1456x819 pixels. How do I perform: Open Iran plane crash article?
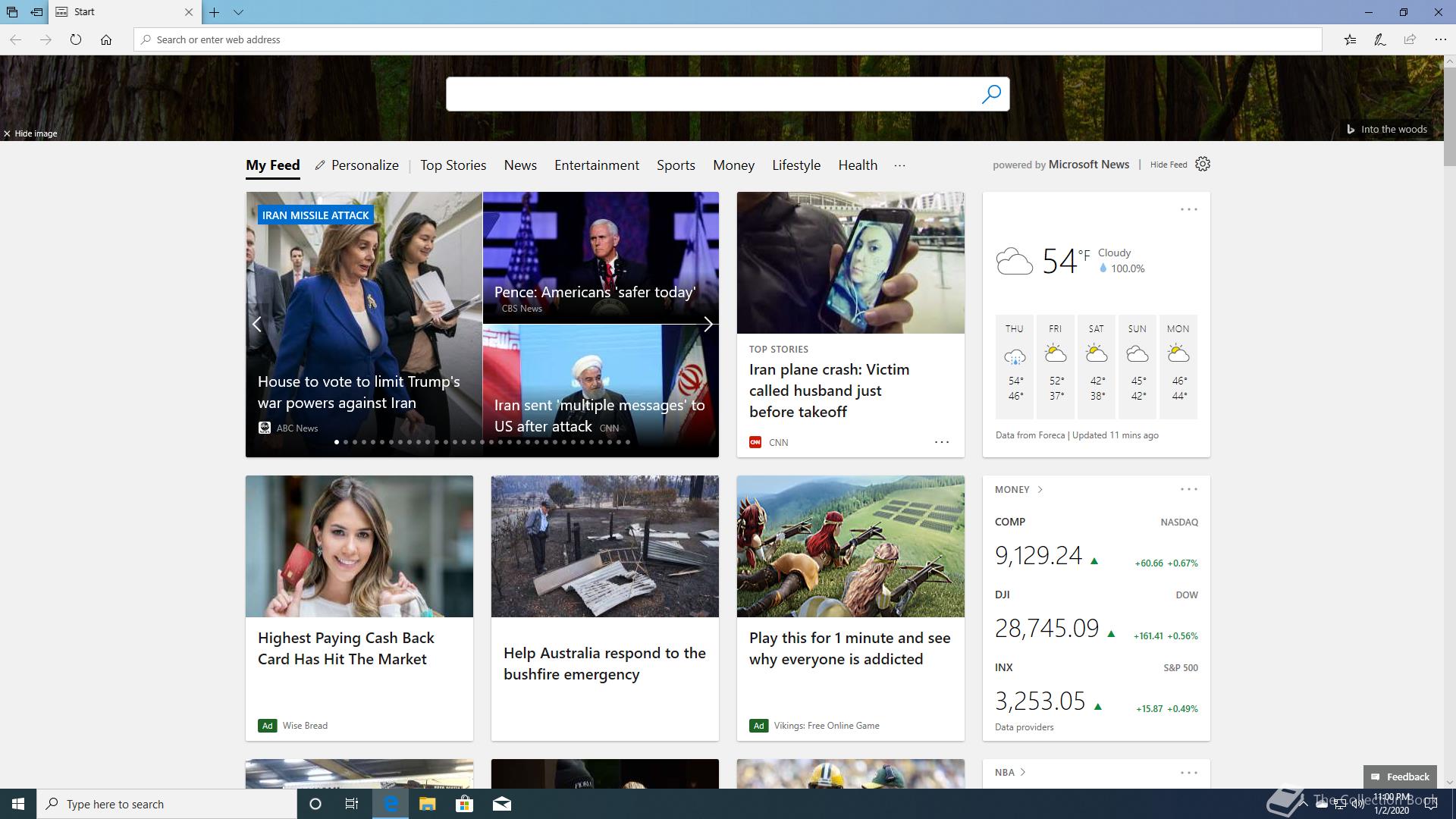click(829, 391)
